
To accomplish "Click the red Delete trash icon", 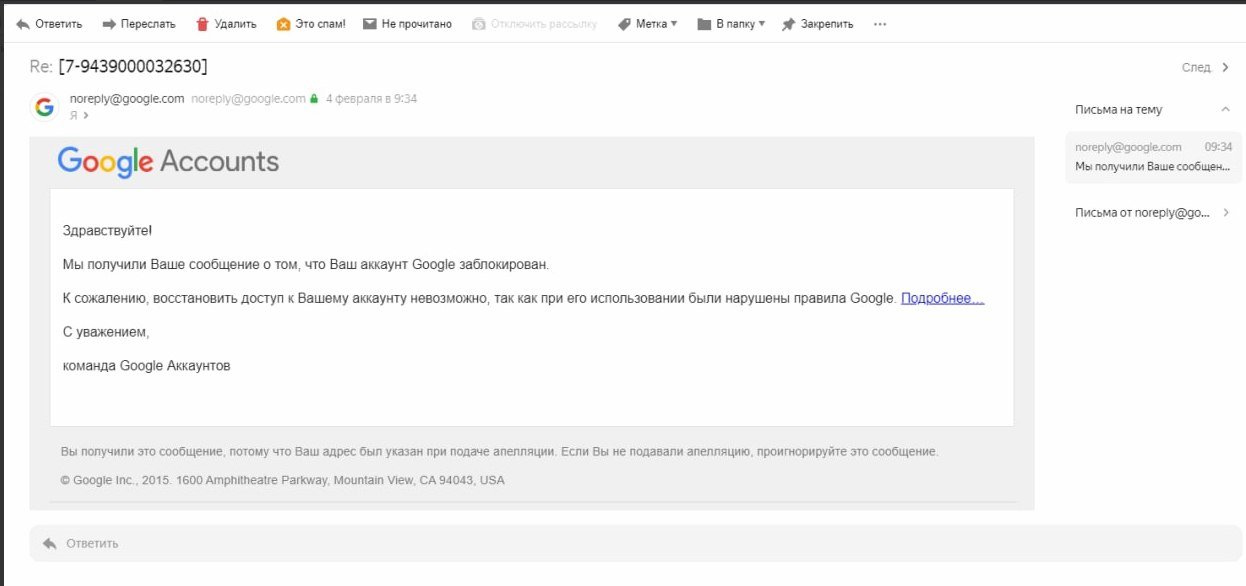I will (x=203, y=24).
